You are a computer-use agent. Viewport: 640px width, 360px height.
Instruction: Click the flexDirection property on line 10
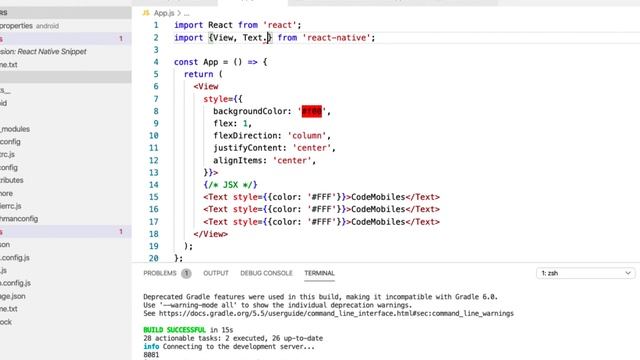(245, 136)
